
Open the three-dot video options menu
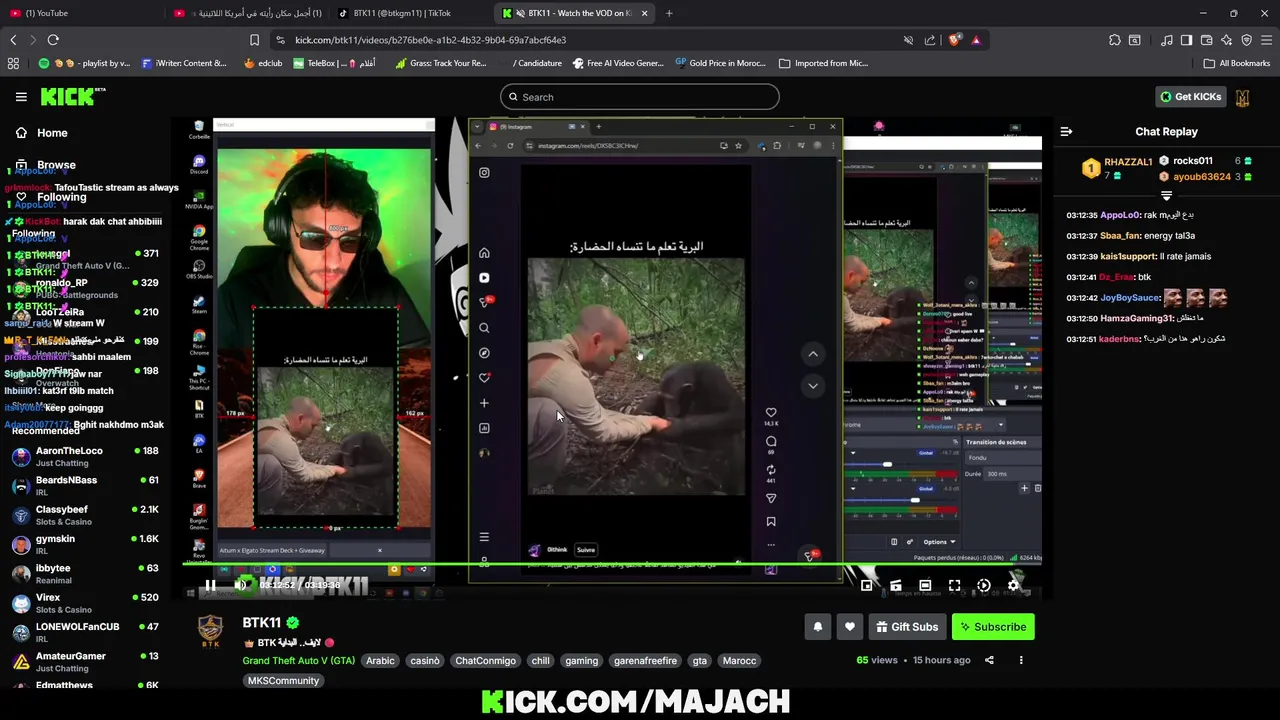pos(1021,660)
